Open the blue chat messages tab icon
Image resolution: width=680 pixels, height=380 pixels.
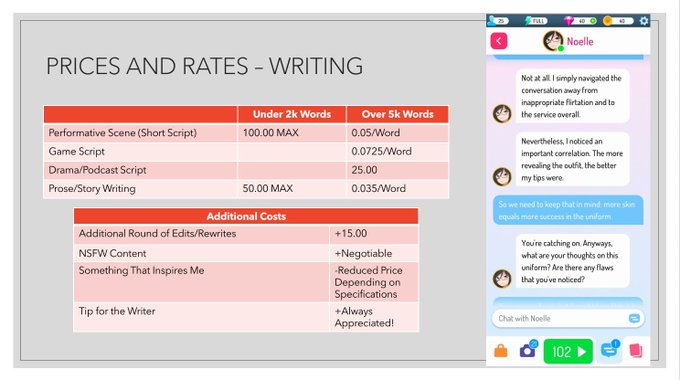(x=610, y=350)
